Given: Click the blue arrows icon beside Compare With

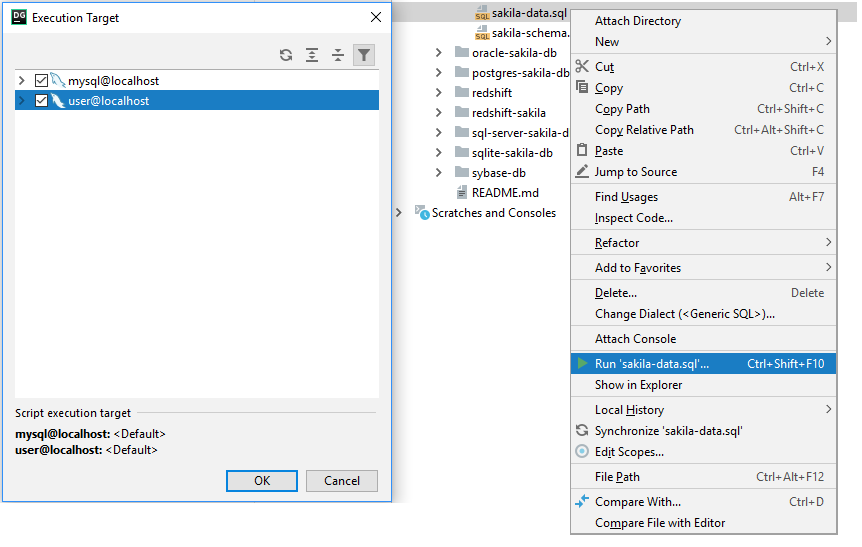Looking at the screenshot, I should pyautogui.click(x=582, y=501).
